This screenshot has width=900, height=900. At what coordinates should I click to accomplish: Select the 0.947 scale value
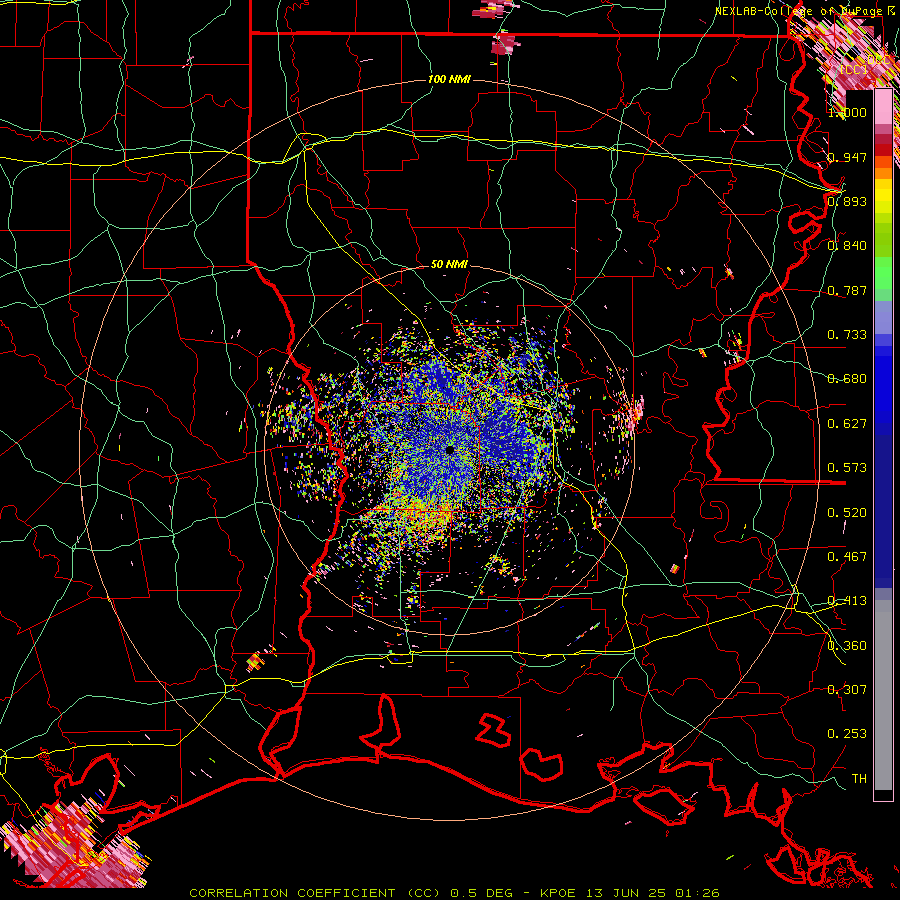coord(847,157)
